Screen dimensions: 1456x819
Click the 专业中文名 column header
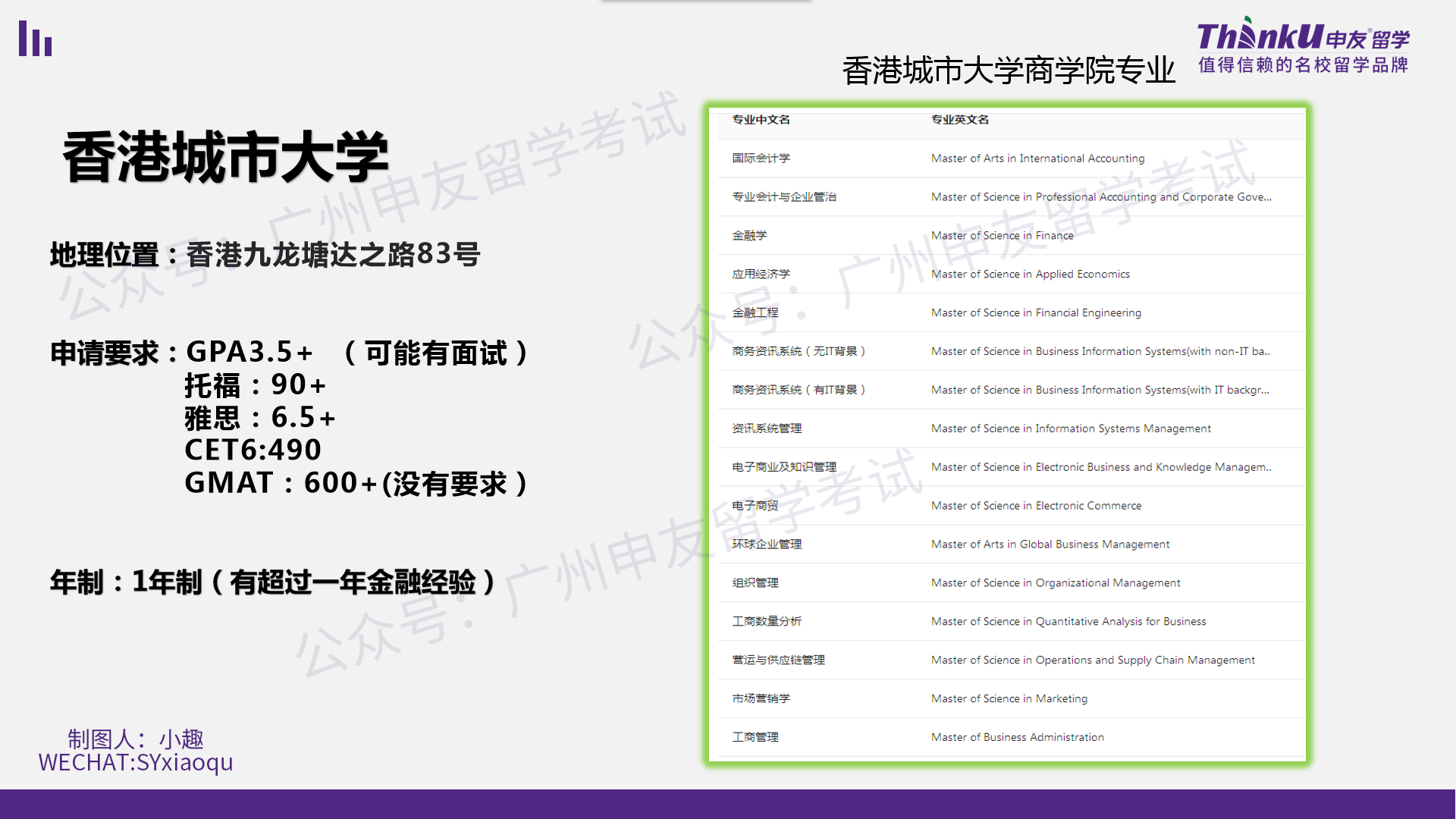tap(761, 120)
